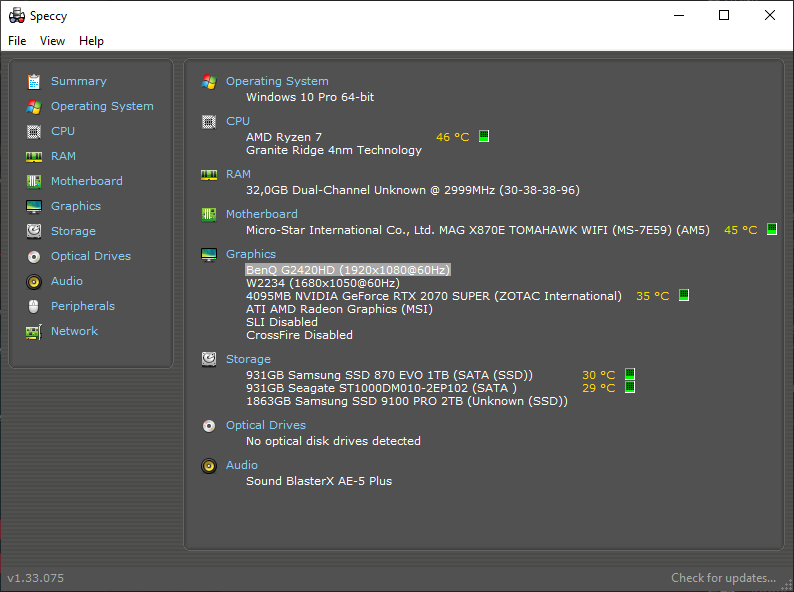The image size is (794, 592).
Task: Open Network section from sidebar
Action: [x=74, y=331]
